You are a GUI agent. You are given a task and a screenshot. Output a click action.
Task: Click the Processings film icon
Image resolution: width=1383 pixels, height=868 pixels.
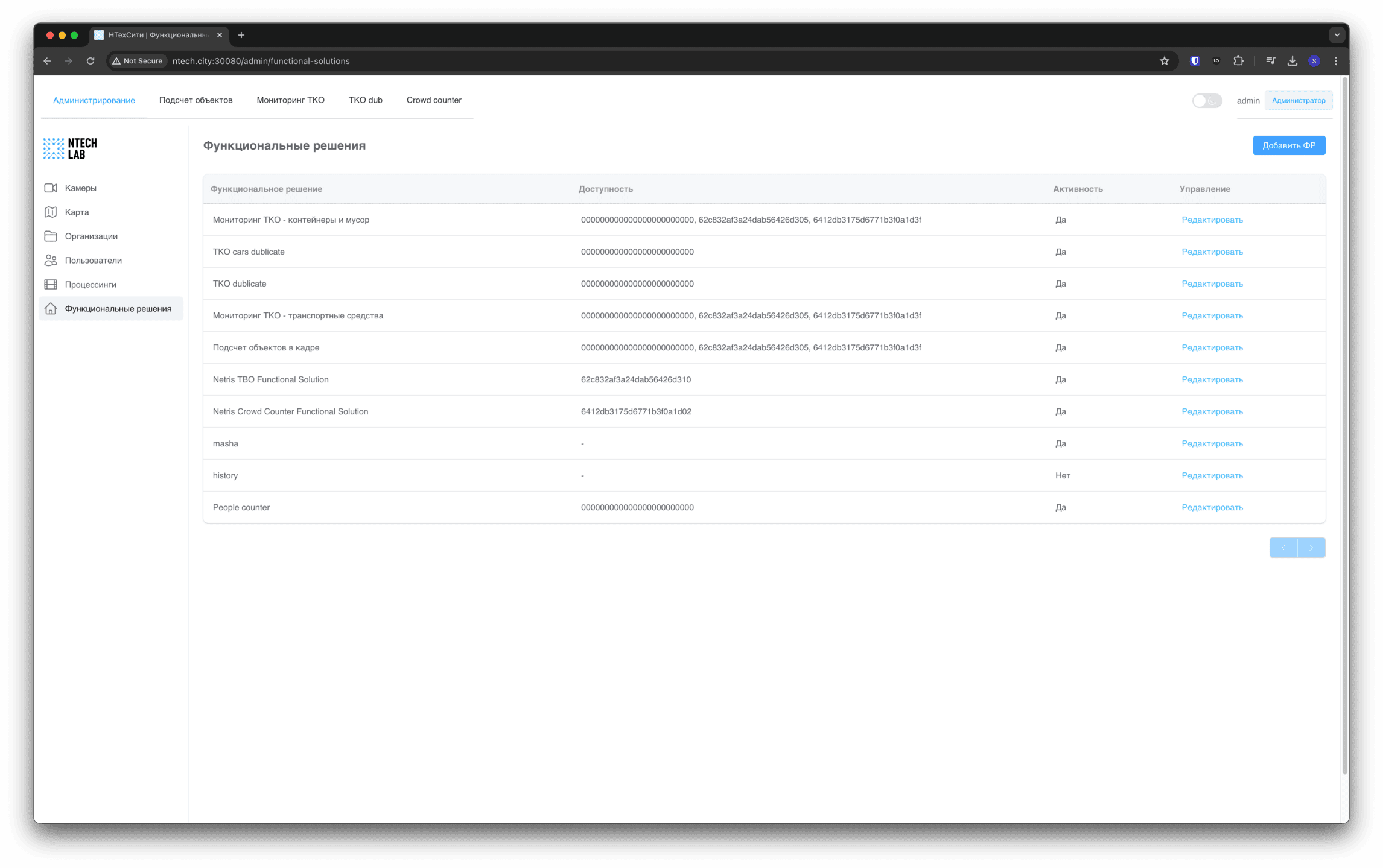(51, 285)
